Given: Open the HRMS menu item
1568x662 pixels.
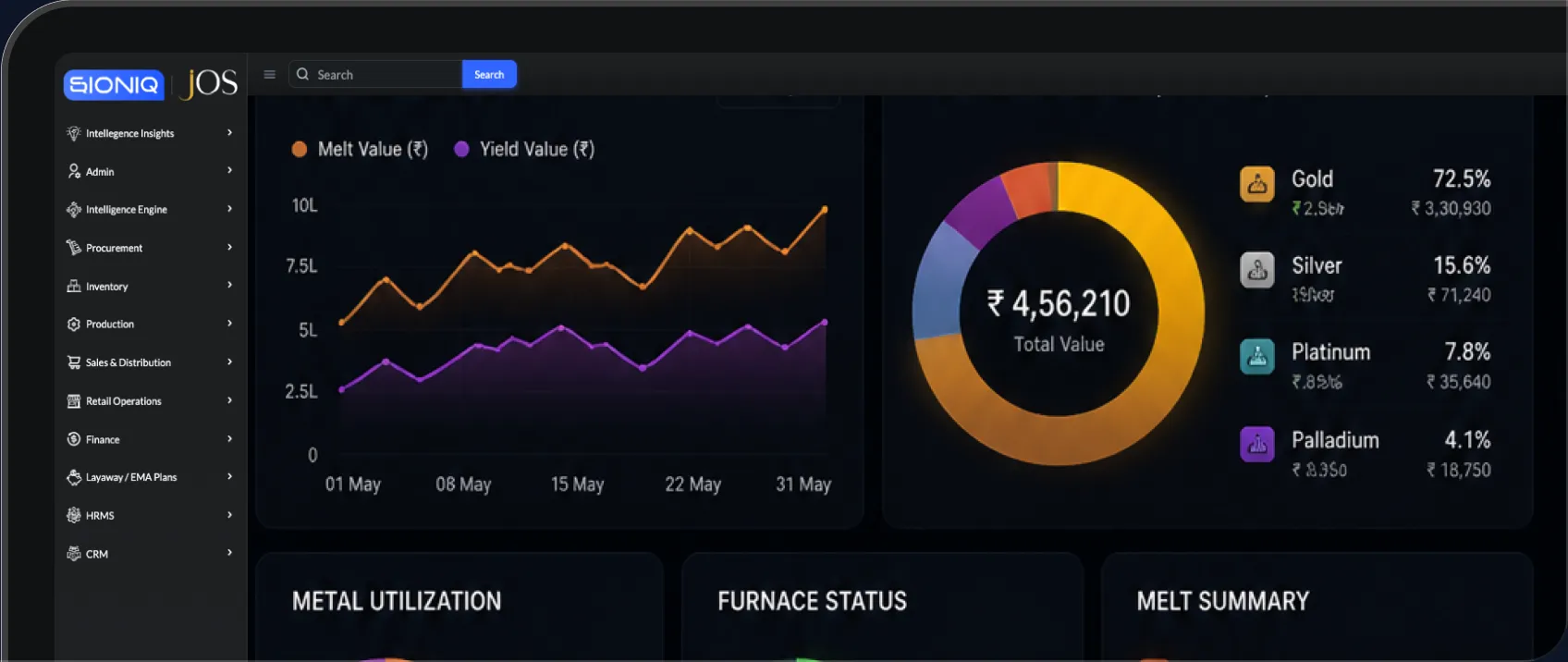Looking at the screenshot, I should [x=150, y=516].
